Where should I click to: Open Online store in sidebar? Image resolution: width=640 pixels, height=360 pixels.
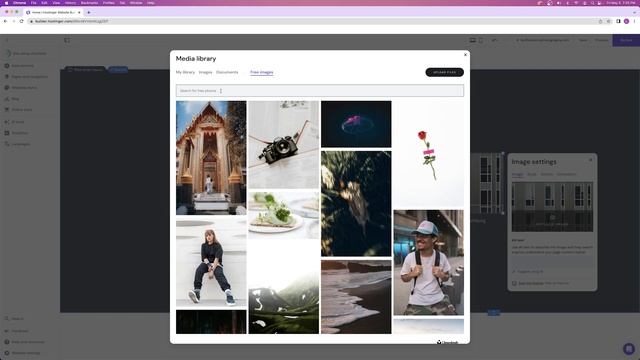coord(18,110)
